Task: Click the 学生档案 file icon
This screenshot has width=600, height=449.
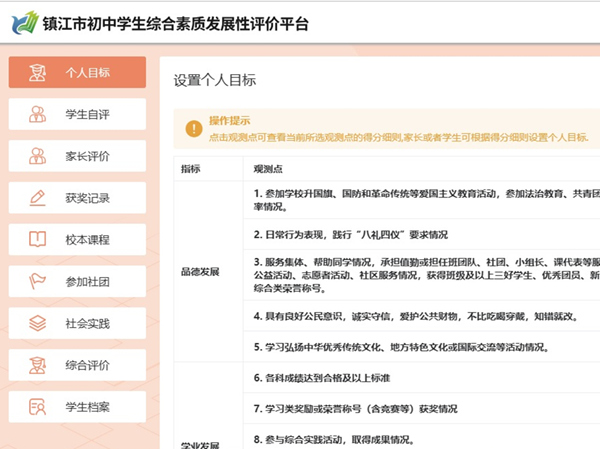Action: click(38, 407)
